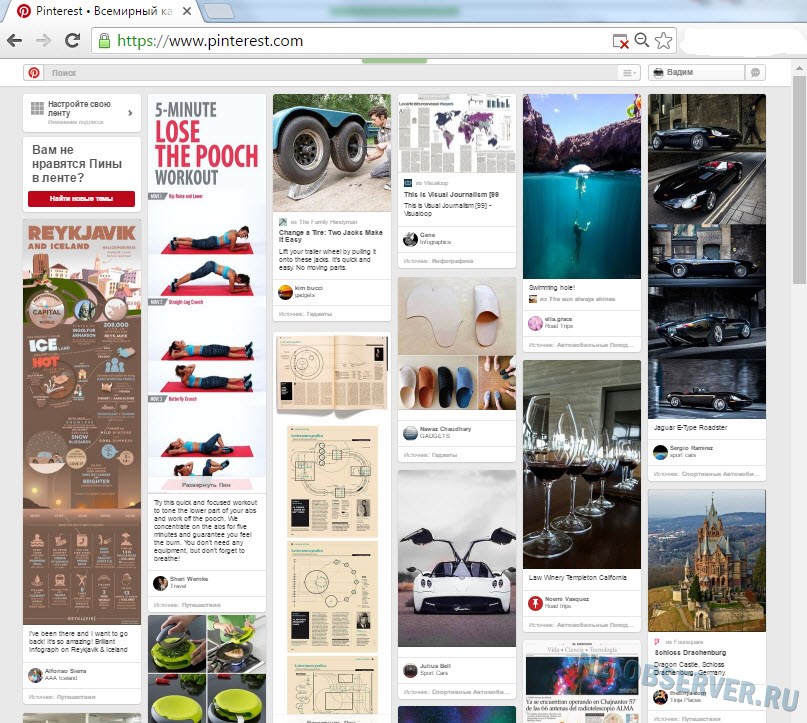The width and height of the screenshot is (807, 723).
Task: Click the ella.grace pinner avatar
Action: click(x=535, y=323)
